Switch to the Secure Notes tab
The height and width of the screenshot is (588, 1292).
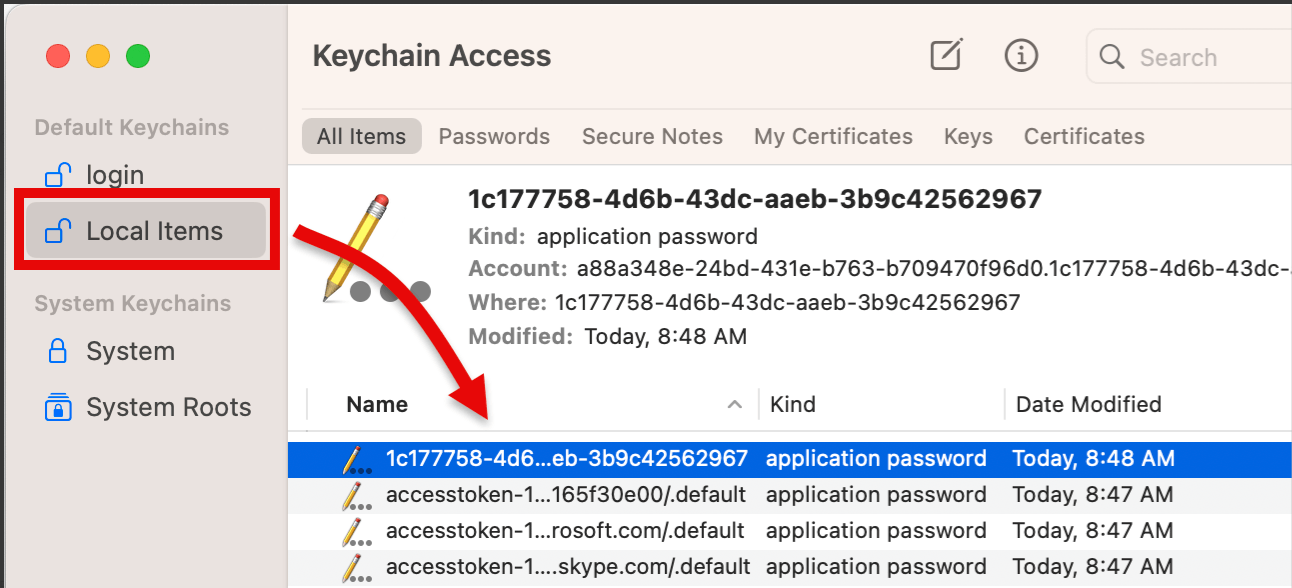pos(652,136)
